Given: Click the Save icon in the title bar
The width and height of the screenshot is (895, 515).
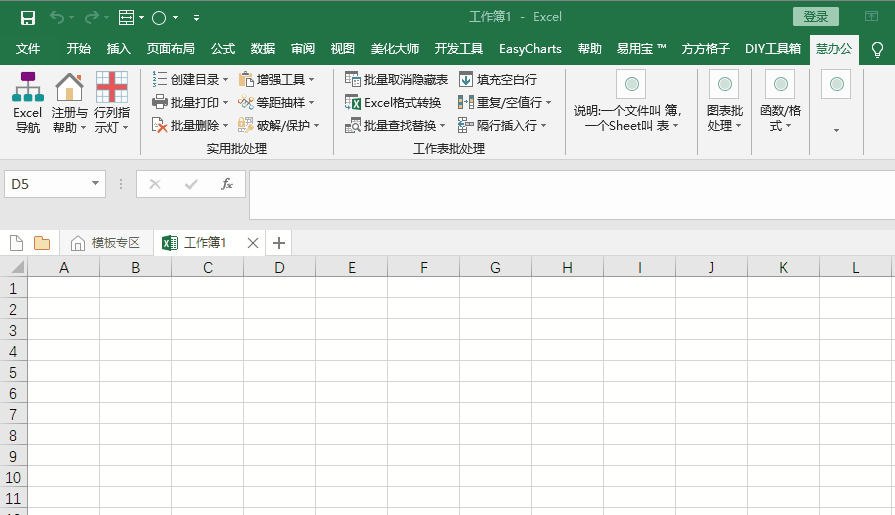Looking at the screenshot, I should click(27, 18).
